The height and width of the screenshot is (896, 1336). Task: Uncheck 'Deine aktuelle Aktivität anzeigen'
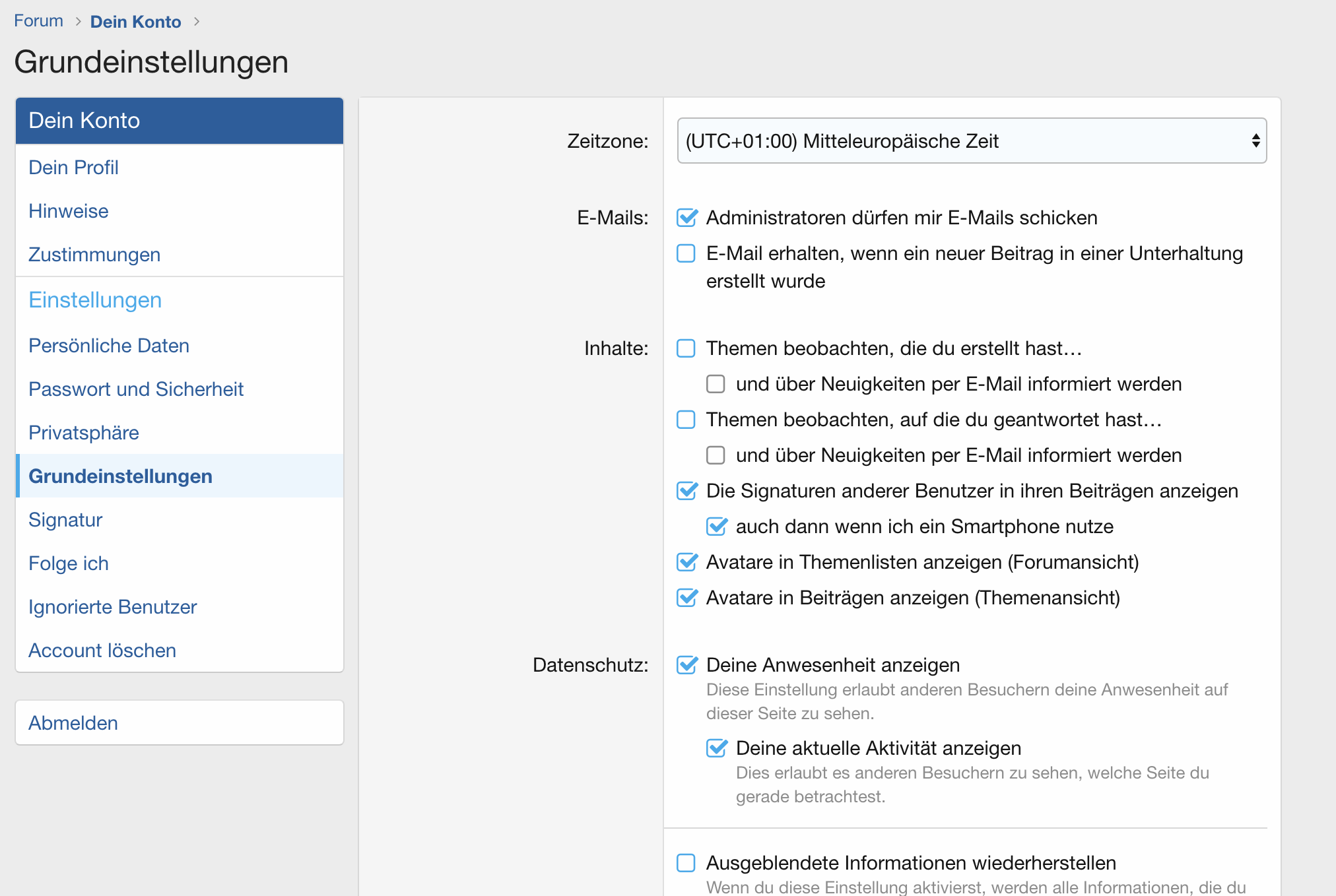[716, 748]
